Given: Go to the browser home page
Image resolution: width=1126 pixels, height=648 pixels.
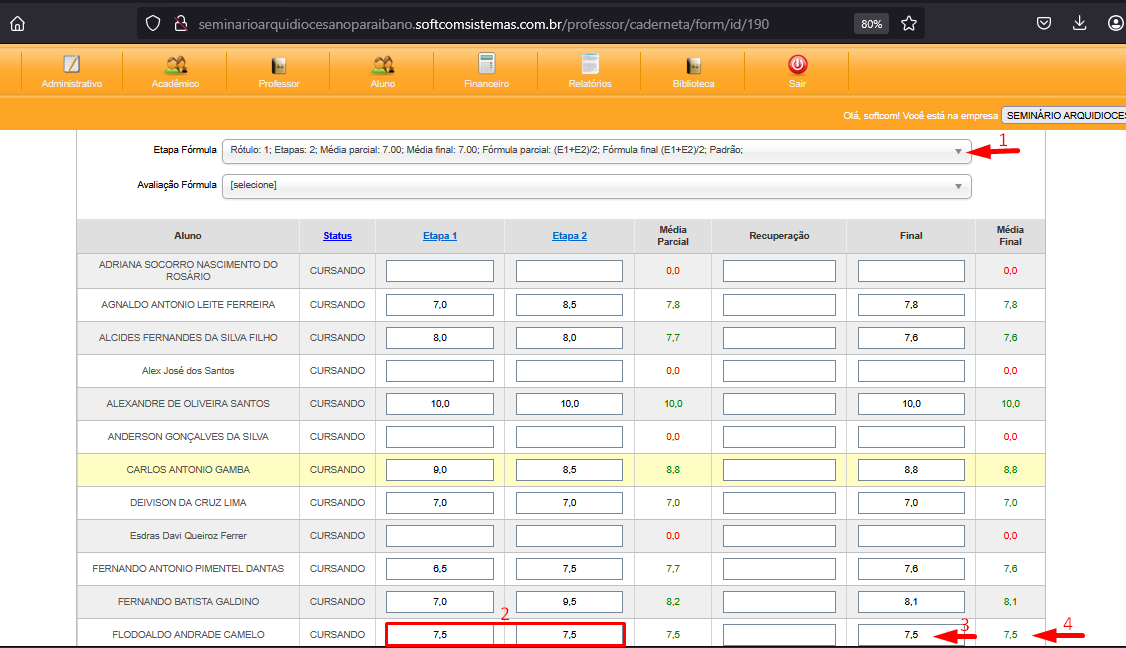Looking at the screenshot, I should (x=17, y=23).
